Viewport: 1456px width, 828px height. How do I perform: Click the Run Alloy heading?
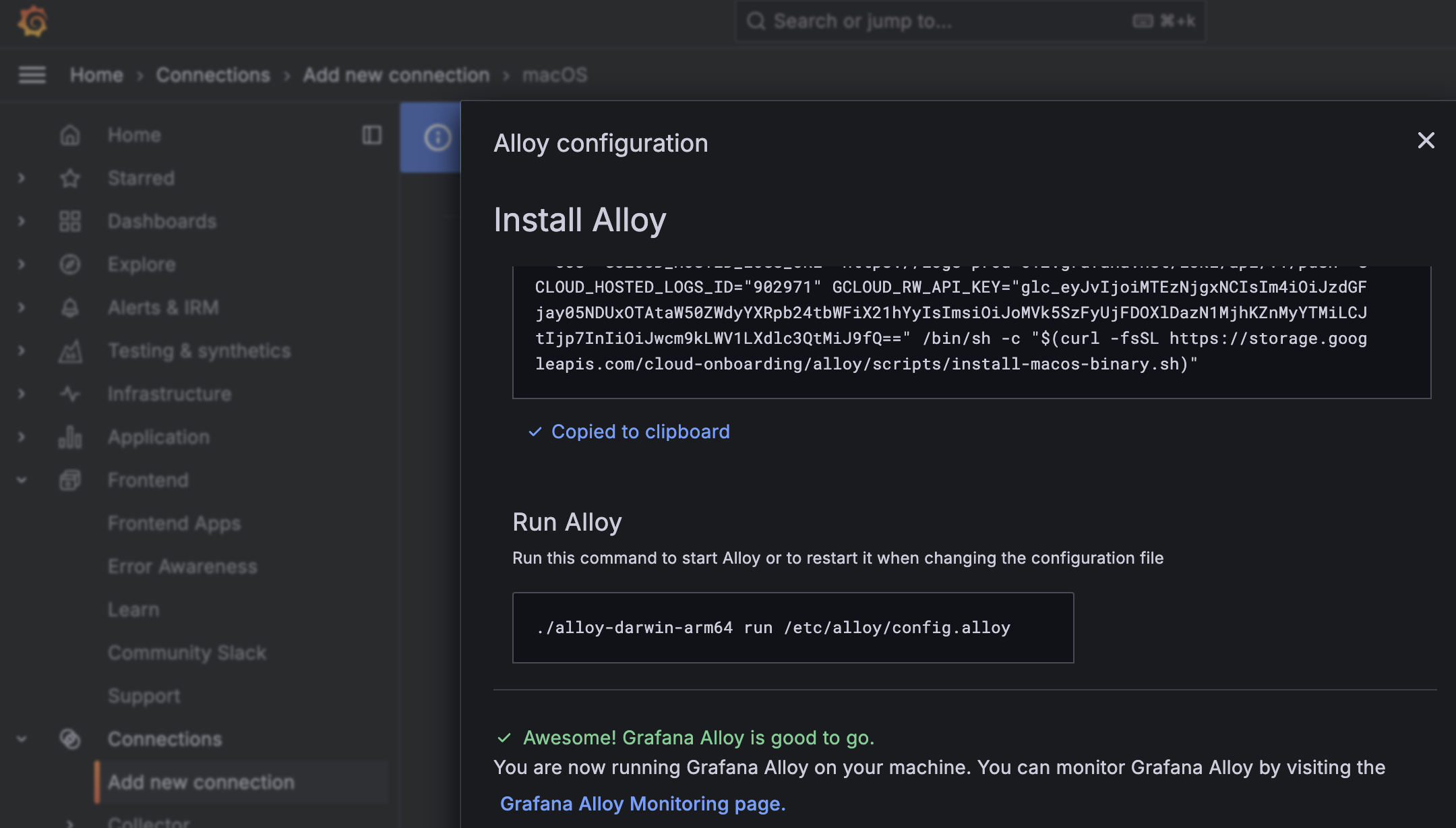click(567, 522)
